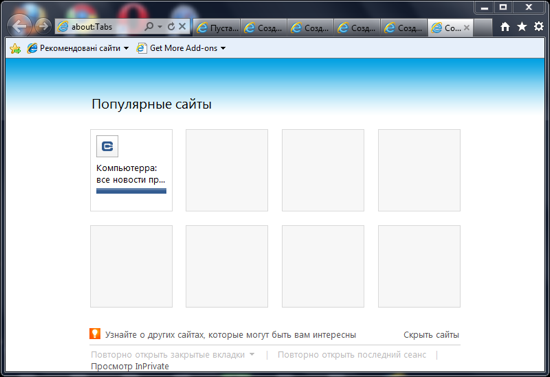The width and height of the screenshot is (550, 377).
Task: Open 'Get More Add-ons' favorites item
Action: (177, 48)
